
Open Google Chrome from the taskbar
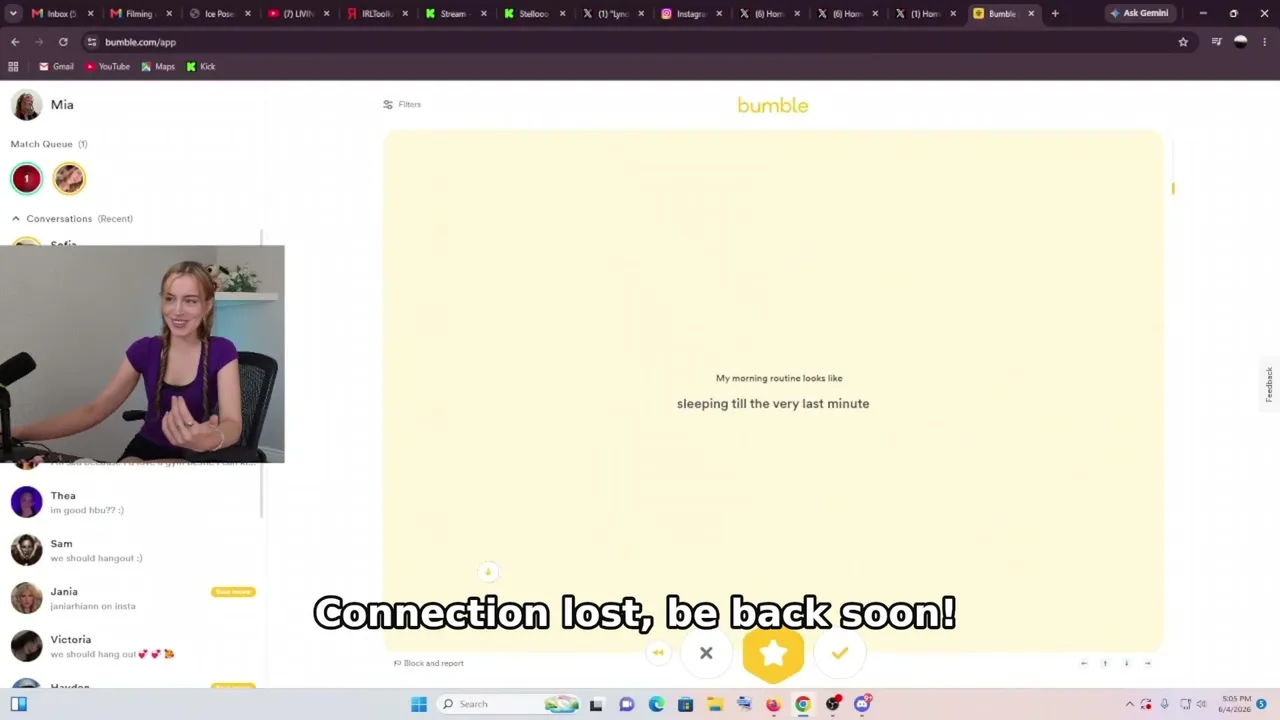pyautogui.click(x=802, y=704)
